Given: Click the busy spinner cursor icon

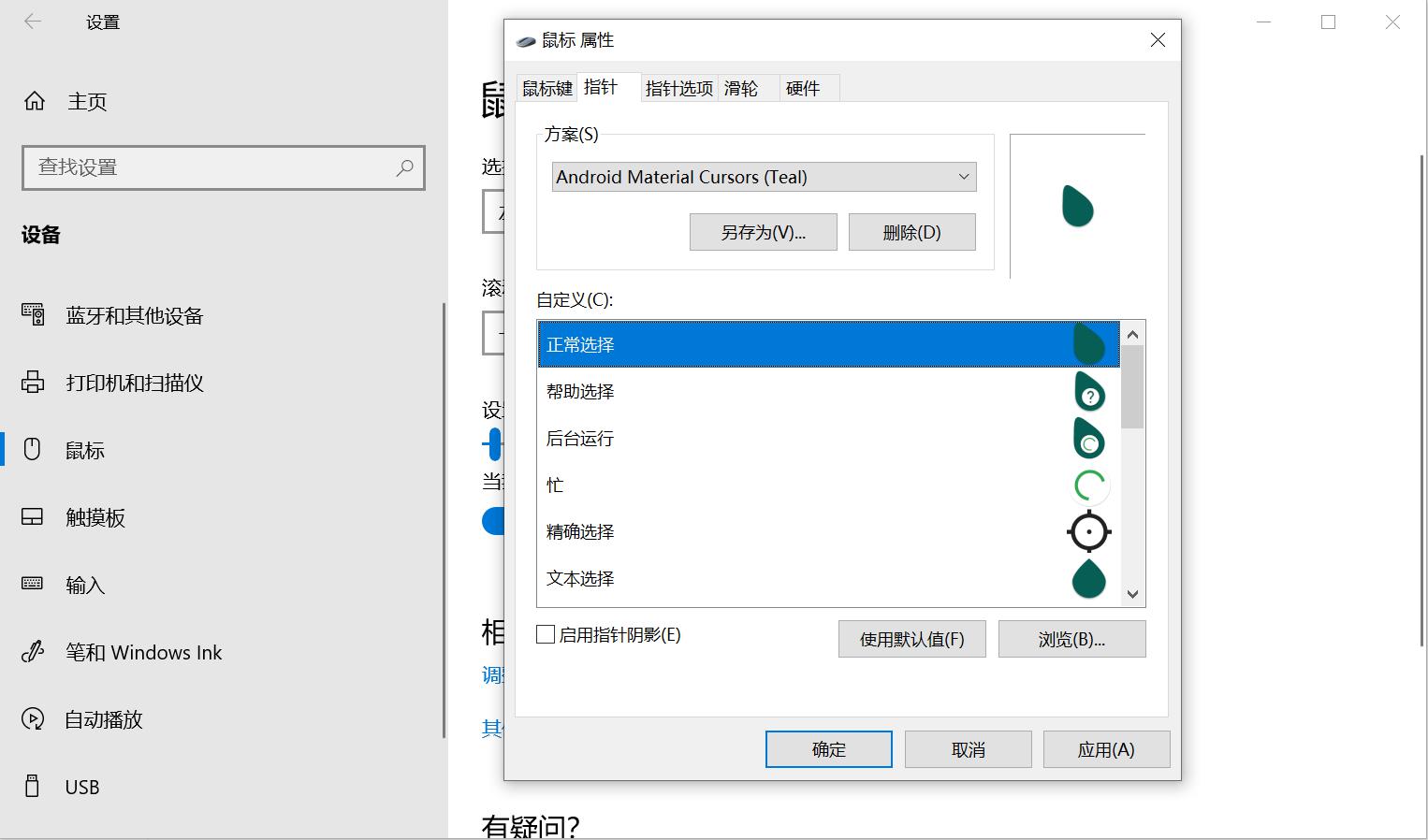Looking at the screenshot, I should point(1089,485).
